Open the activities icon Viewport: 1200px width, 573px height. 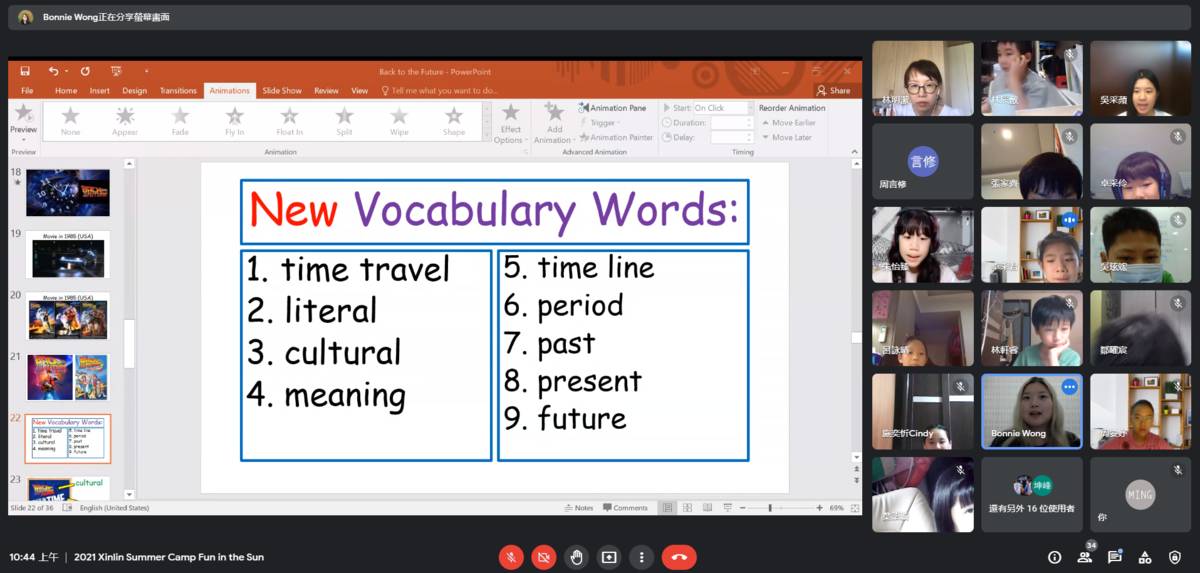click(1145, 557)
